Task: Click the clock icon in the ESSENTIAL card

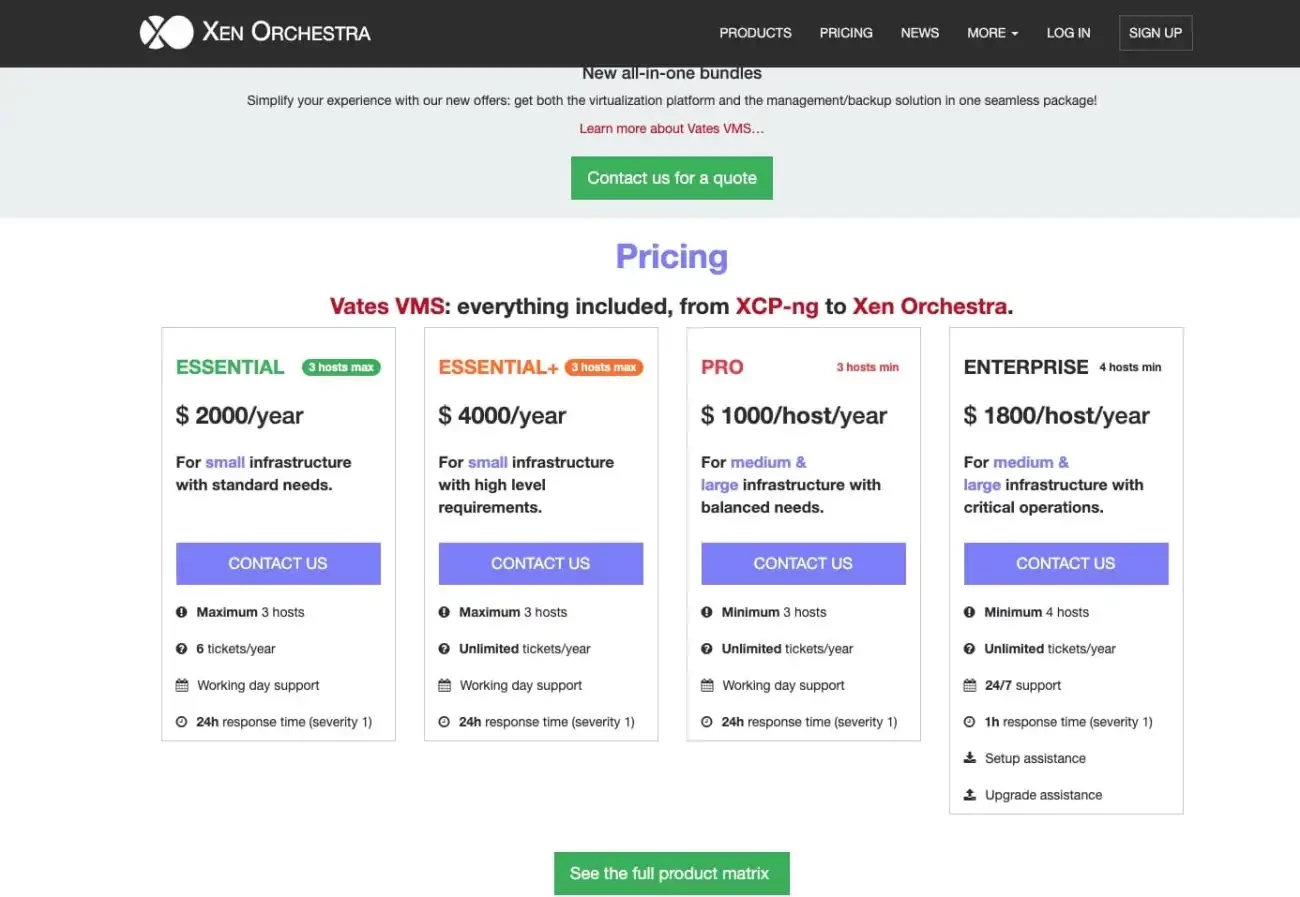Action: point(182,722)
